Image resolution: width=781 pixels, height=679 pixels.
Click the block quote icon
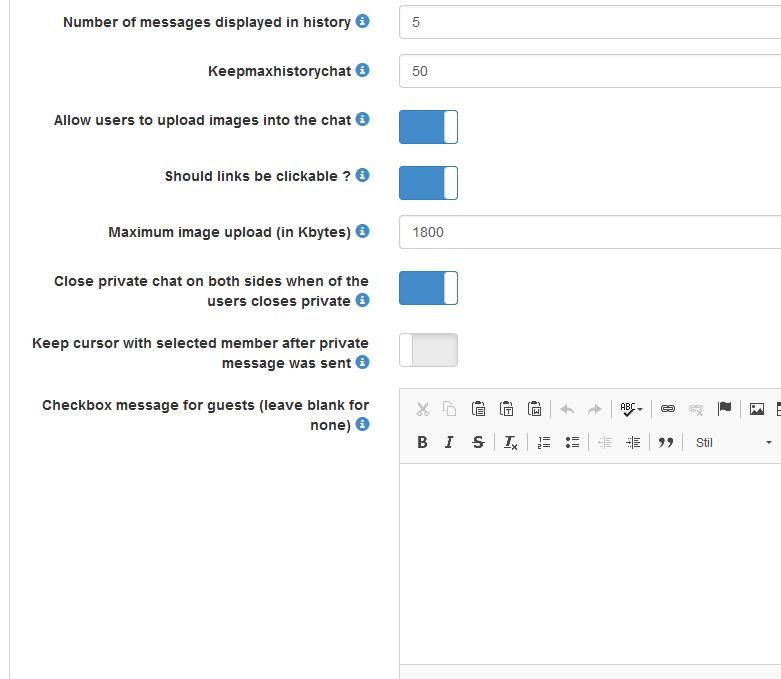666,442
